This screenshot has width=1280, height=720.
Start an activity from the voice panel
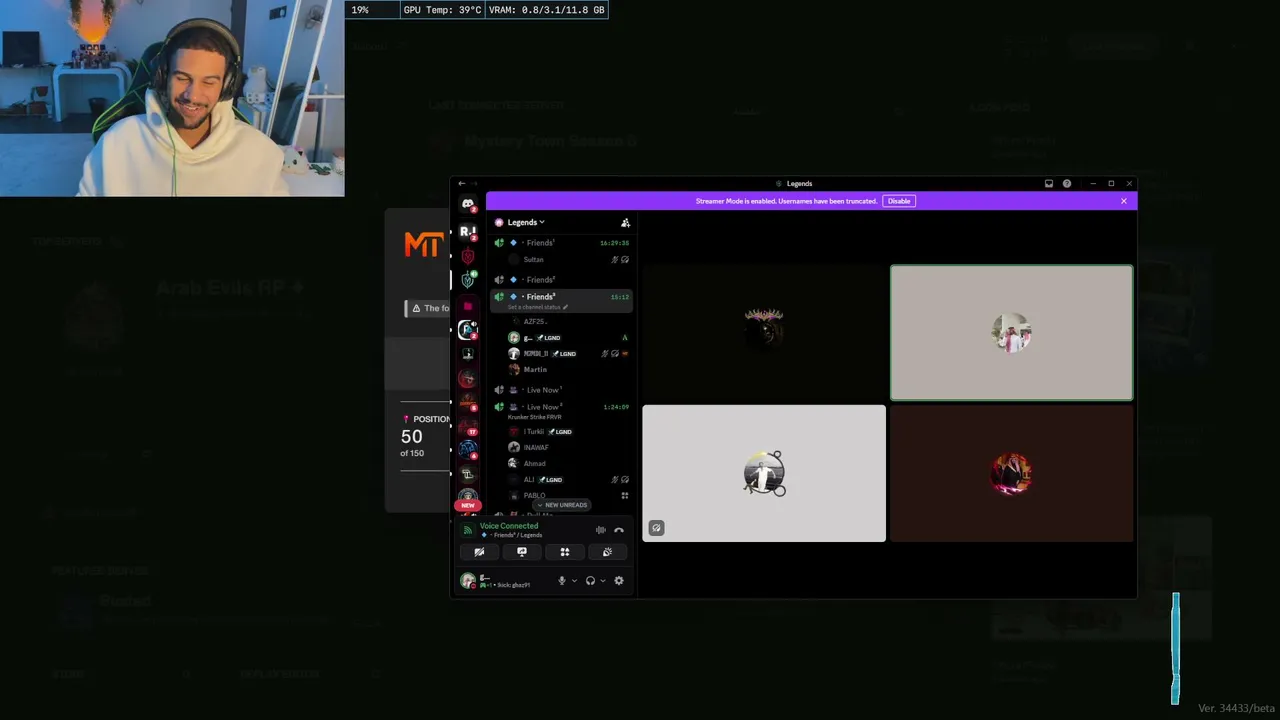[x=565, y=552]
